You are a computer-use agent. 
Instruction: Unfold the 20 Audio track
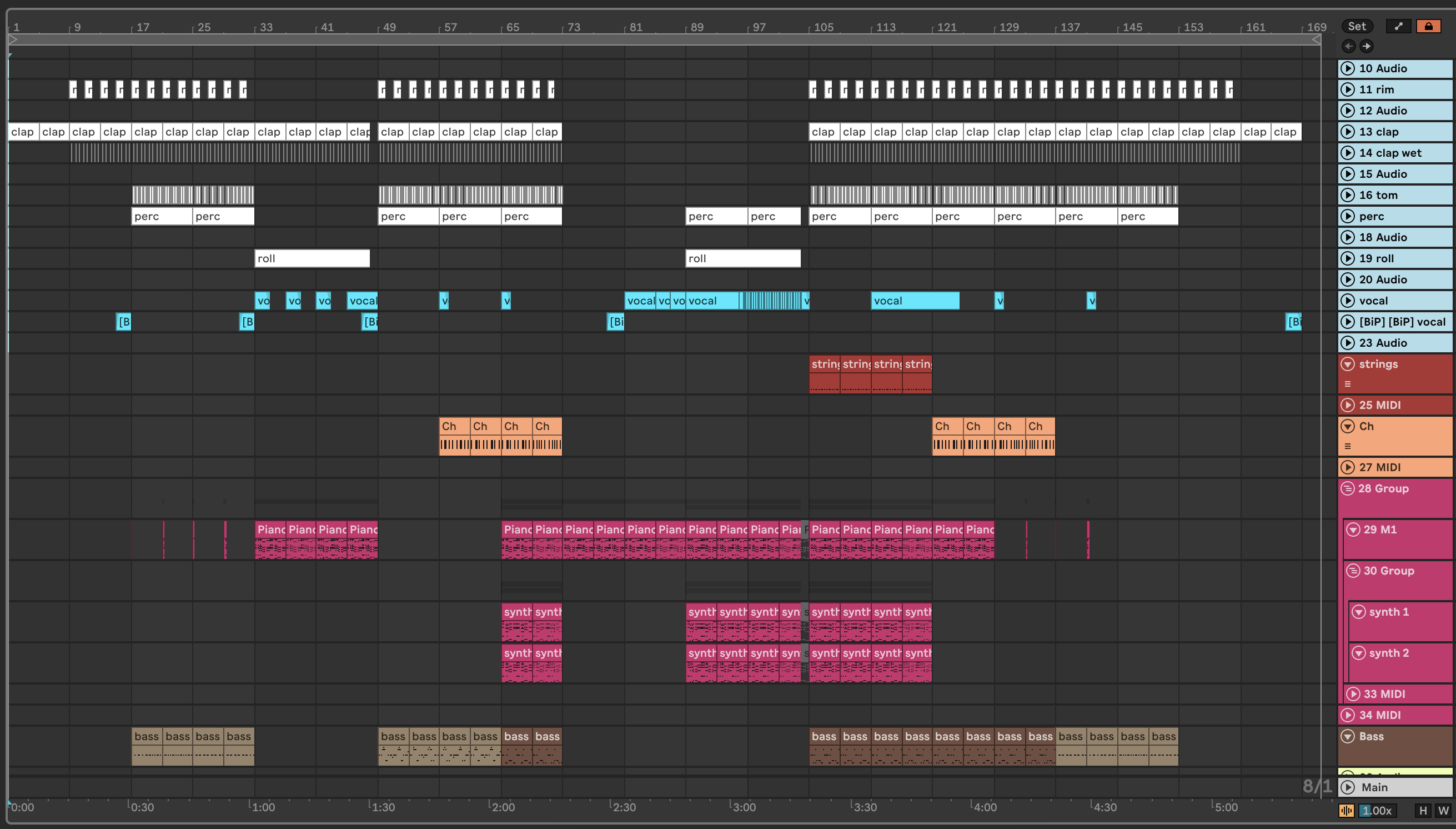tap(1347, 279)
